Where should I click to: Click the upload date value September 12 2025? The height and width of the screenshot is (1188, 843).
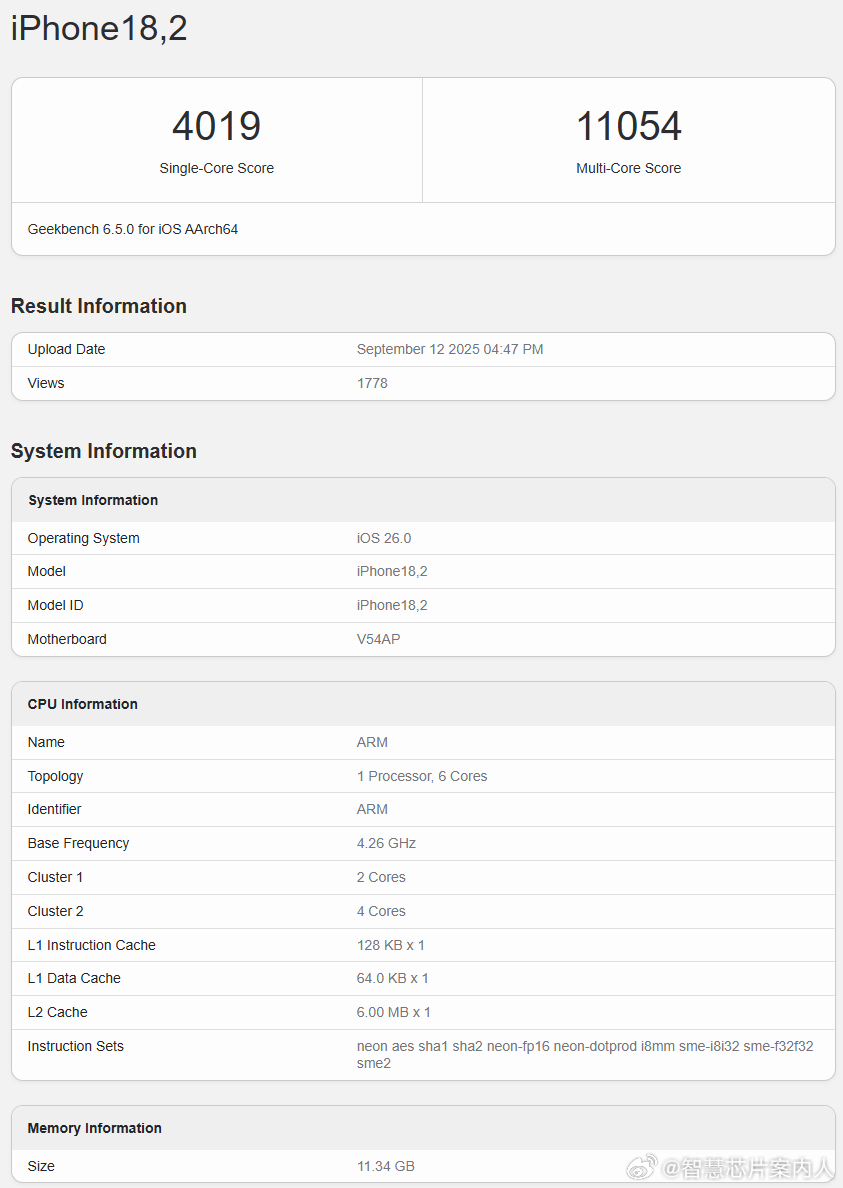(450, 349)
